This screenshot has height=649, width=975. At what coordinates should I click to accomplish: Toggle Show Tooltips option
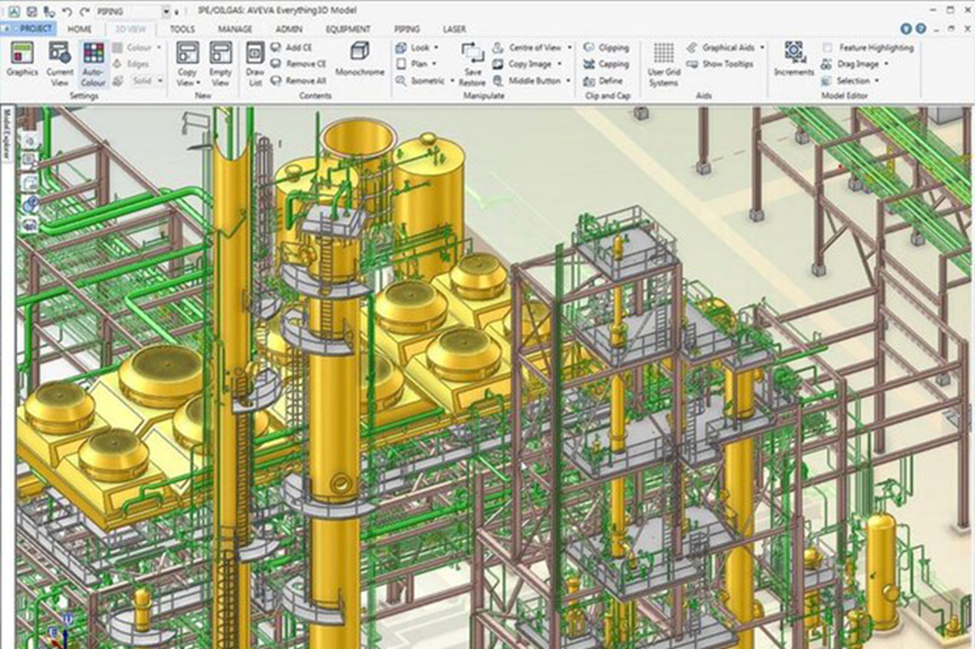[720, 64]
